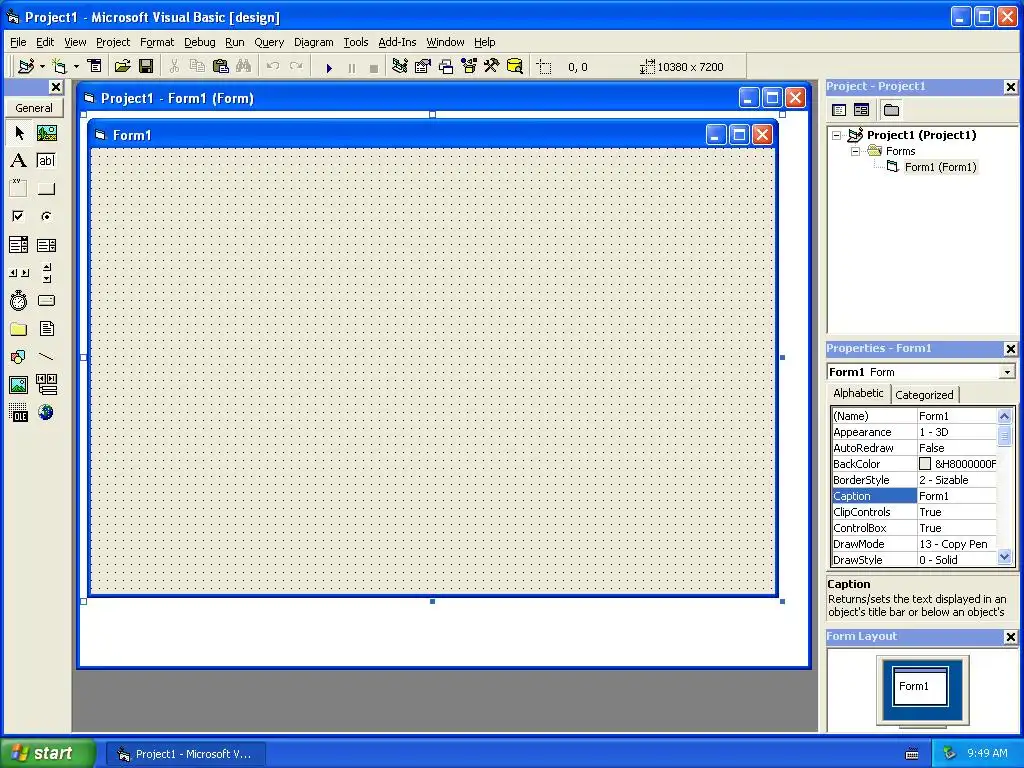This screenshot has height=768, width=1024.
Task: Click View Code in Project panel
Action: (839, 110)
